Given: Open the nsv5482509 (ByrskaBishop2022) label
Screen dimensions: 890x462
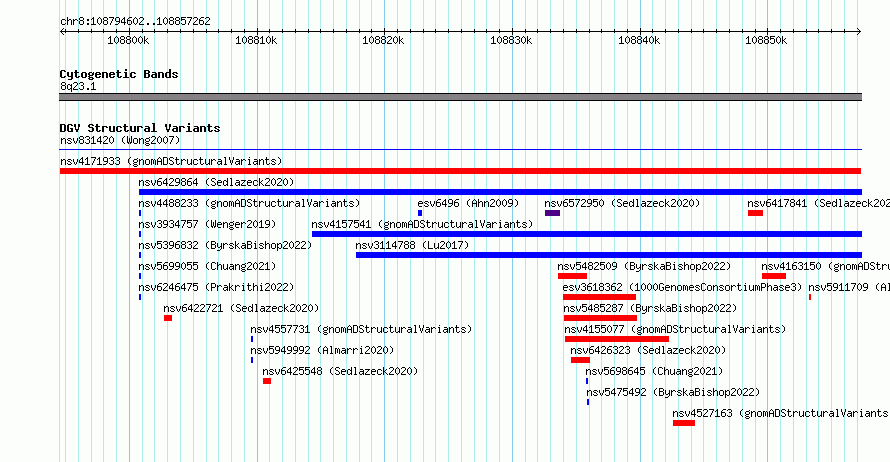Looking at the screenshot, I should click(644, 266).
